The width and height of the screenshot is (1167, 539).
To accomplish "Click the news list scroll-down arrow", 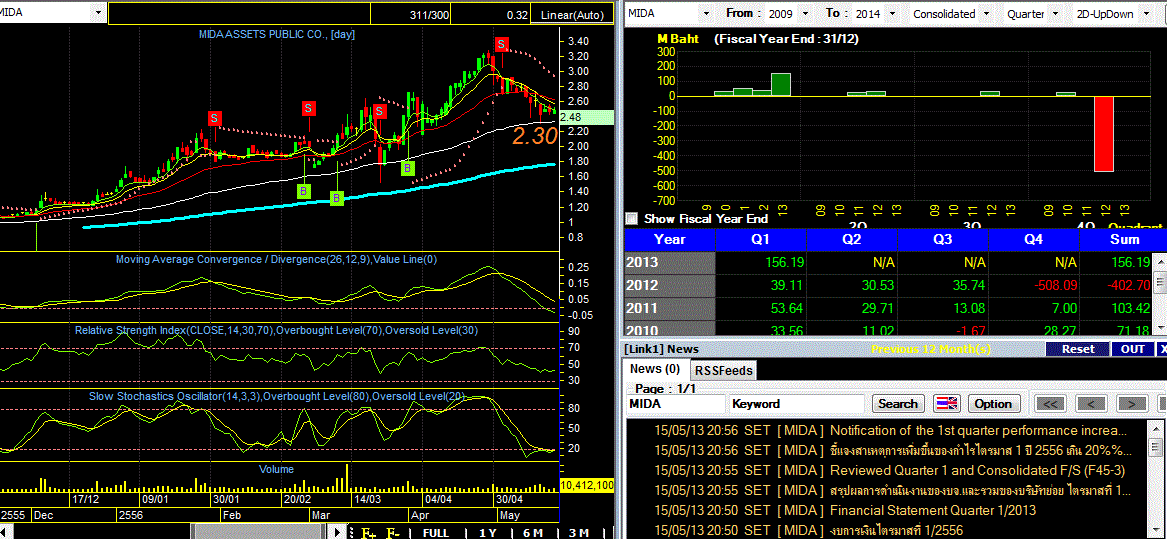I will click(1154, 530).
